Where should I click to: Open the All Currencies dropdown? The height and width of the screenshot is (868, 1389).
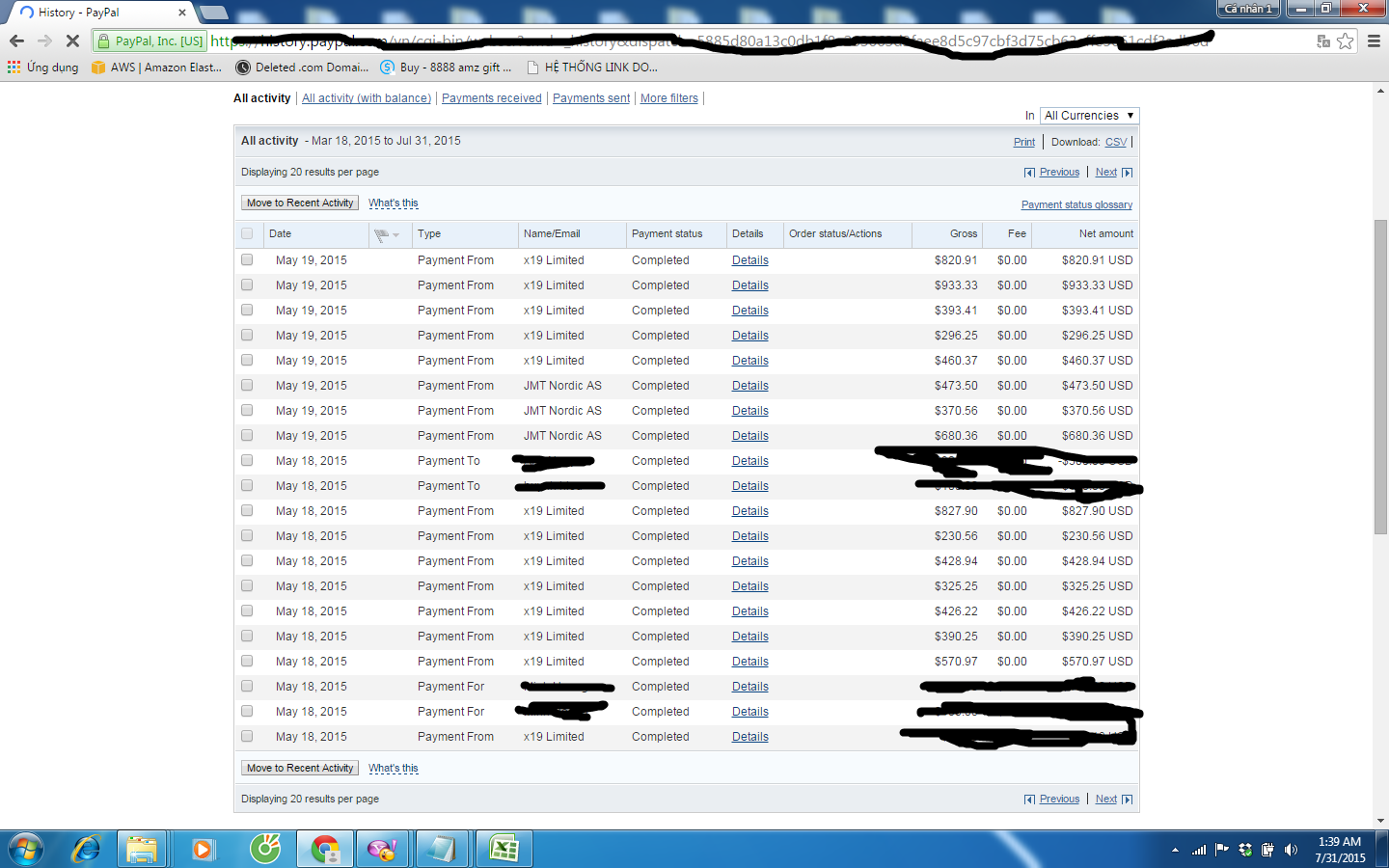click(1089, 116)
